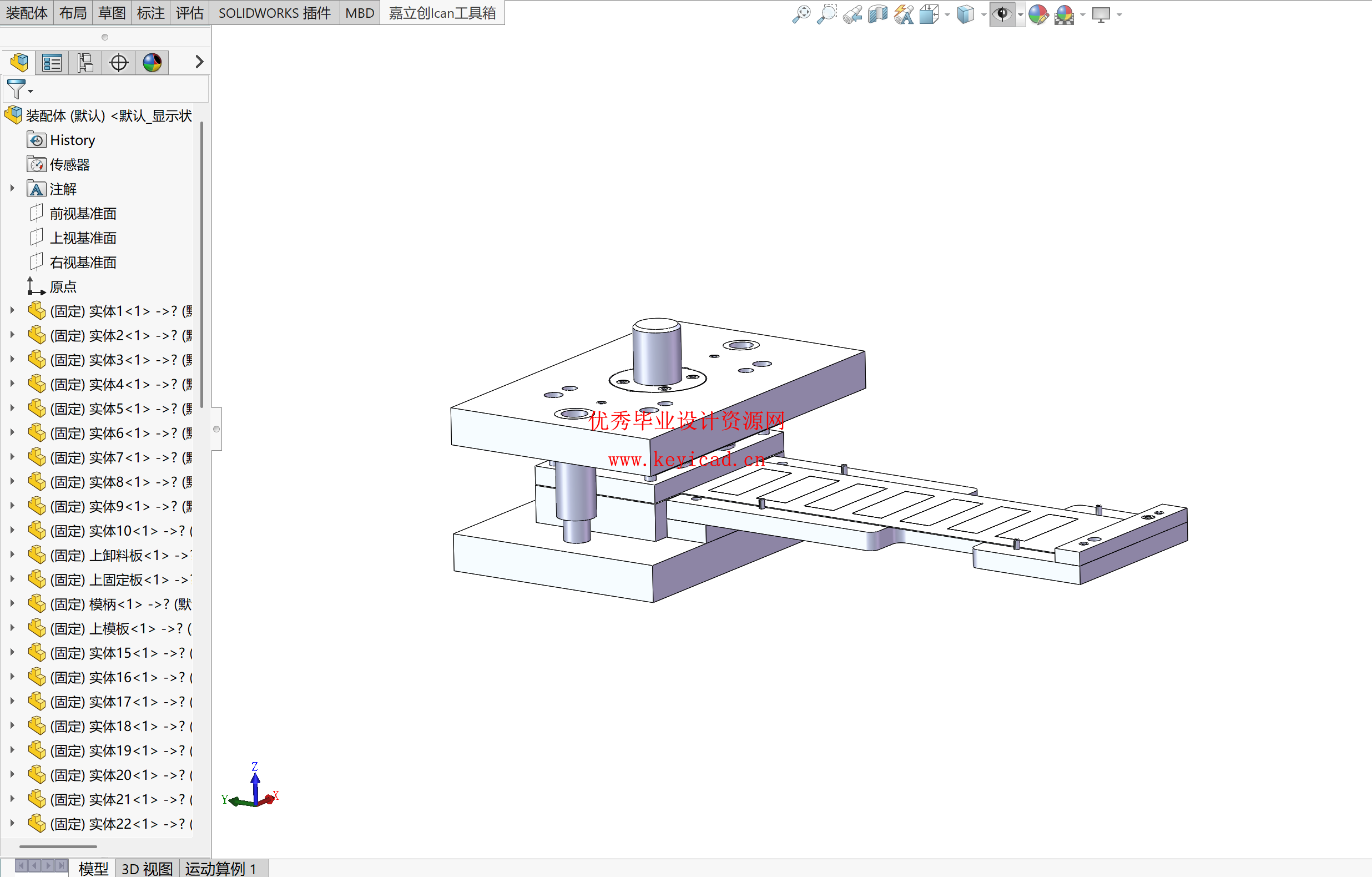Screen dimensions: 1372x877
Task: Select 实体22<1> component row
Action: [110, 823]
